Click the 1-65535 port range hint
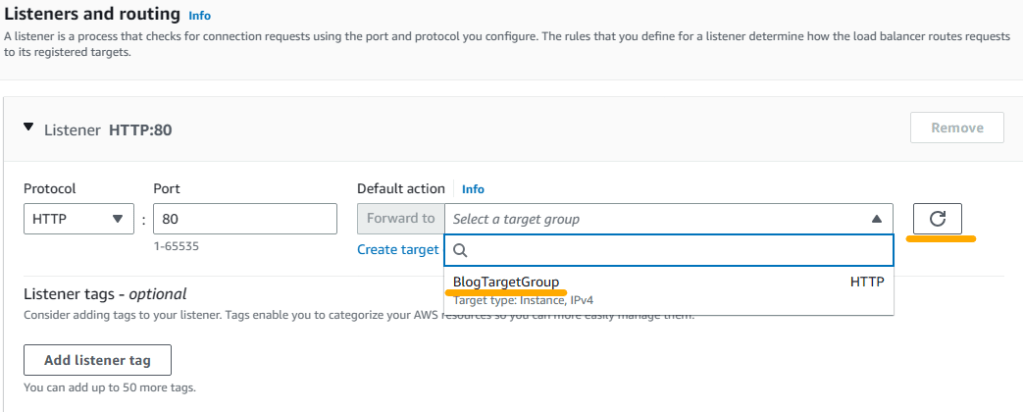This screenshot has width=1023, height=412. (175, 245)
